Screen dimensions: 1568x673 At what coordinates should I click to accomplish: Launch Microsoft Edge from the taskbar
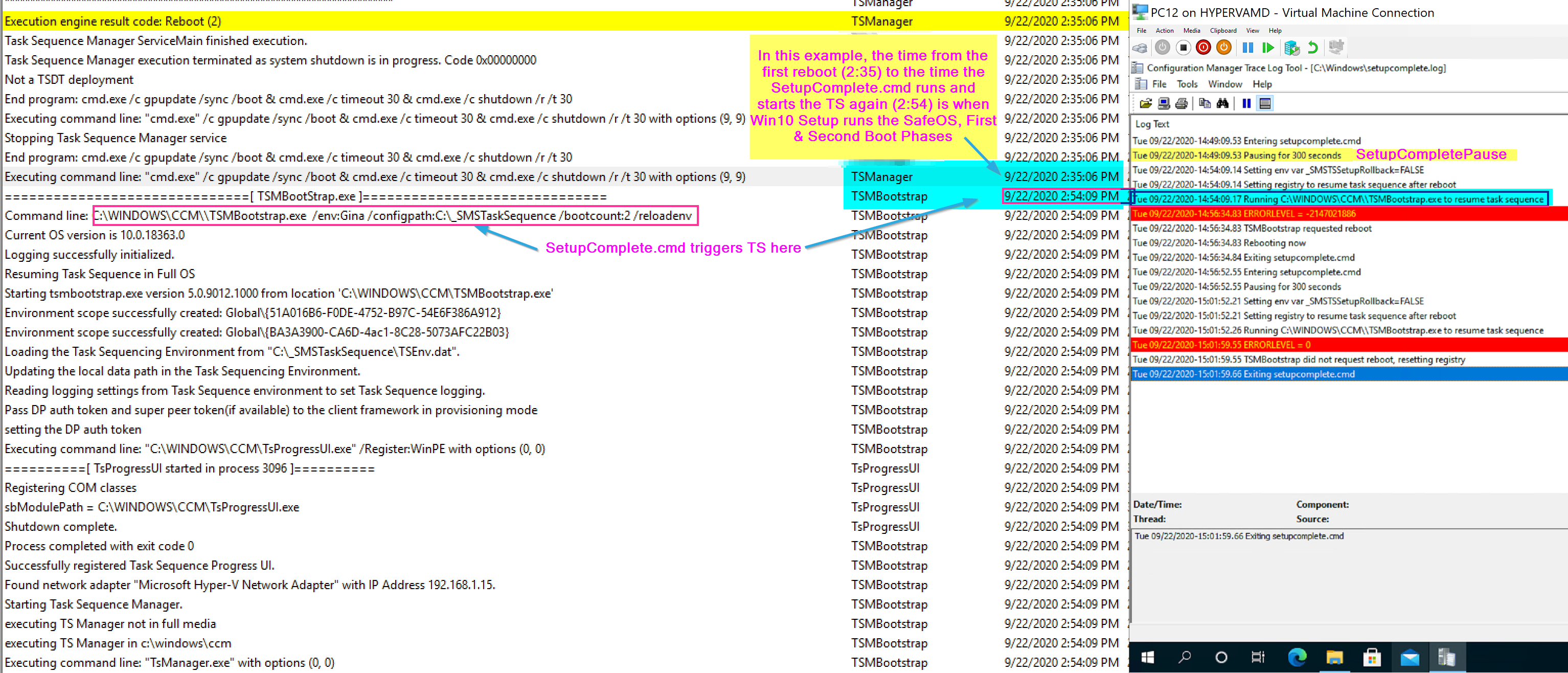(x=1297, y=657)
